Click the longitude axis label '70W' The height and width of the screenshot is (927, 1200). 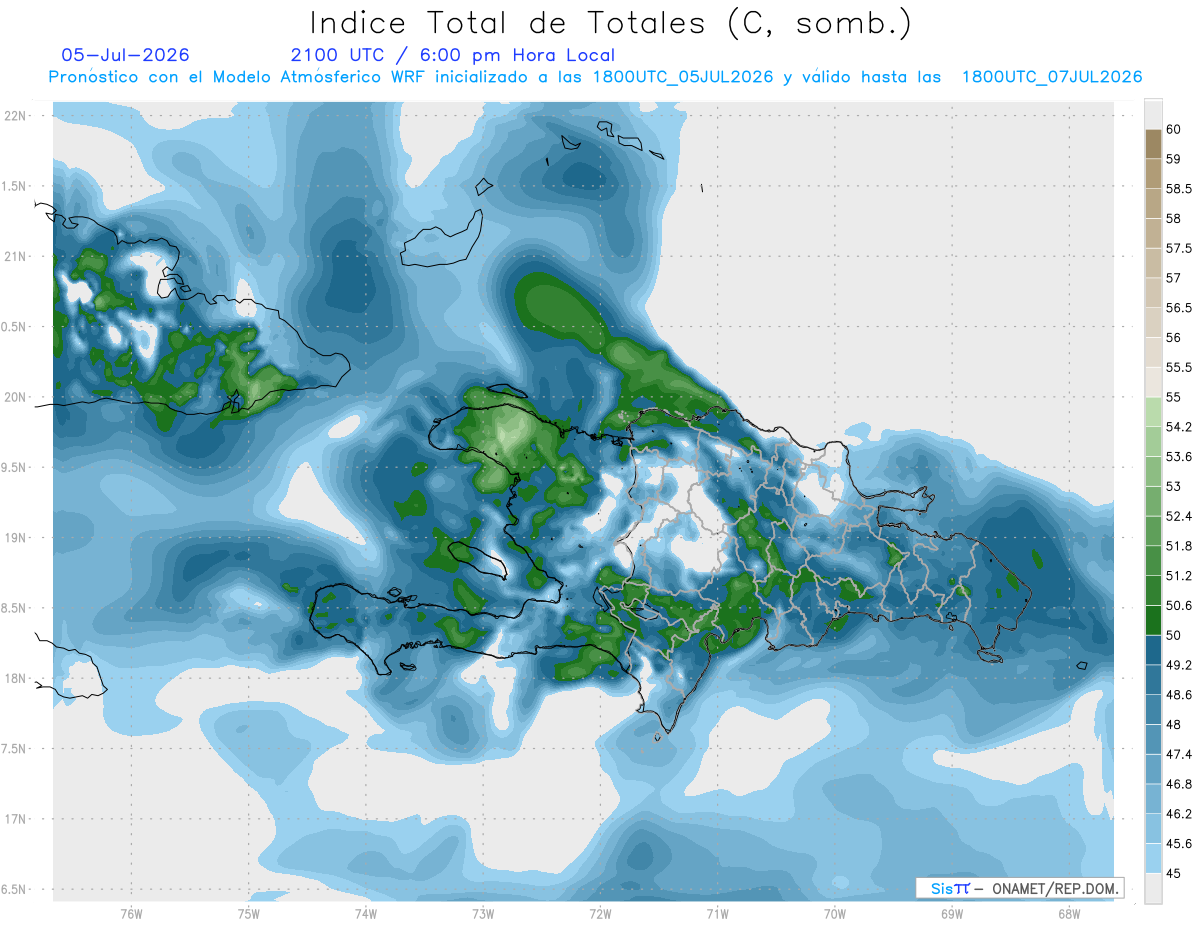(x=835, y=914)
